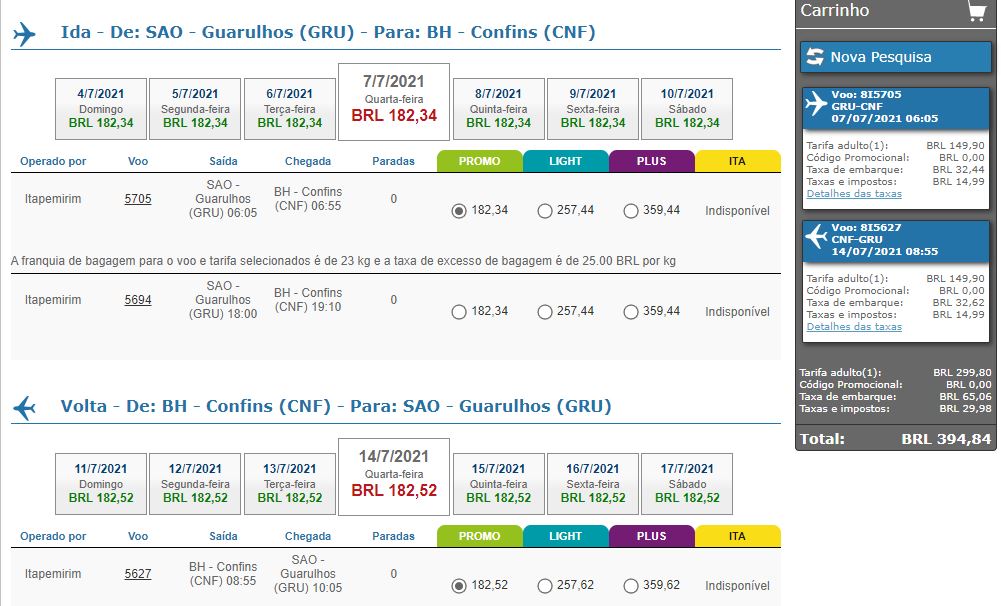Choose return date 12/7/2021 Segunda-feira
The height and width of the screenshot is (606, 1001).
coord(195,483)
